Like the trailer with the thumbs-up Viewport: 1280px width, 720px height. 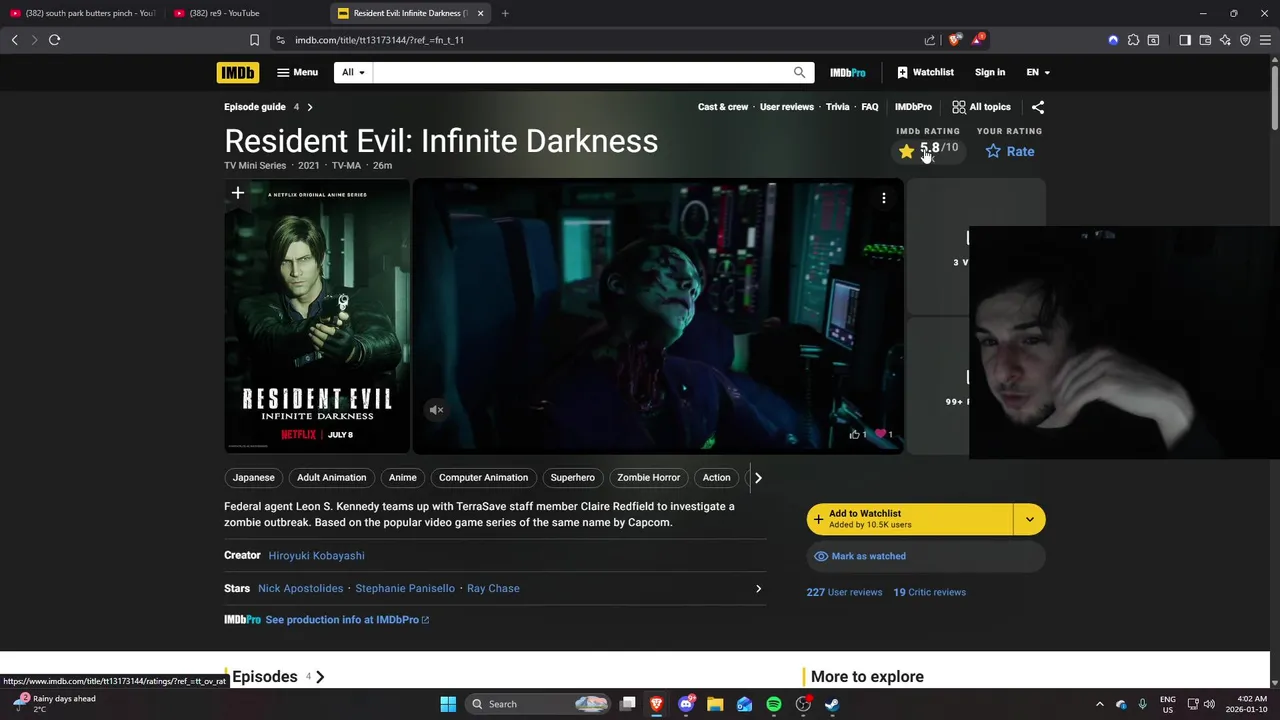click(x=857, y=434)
